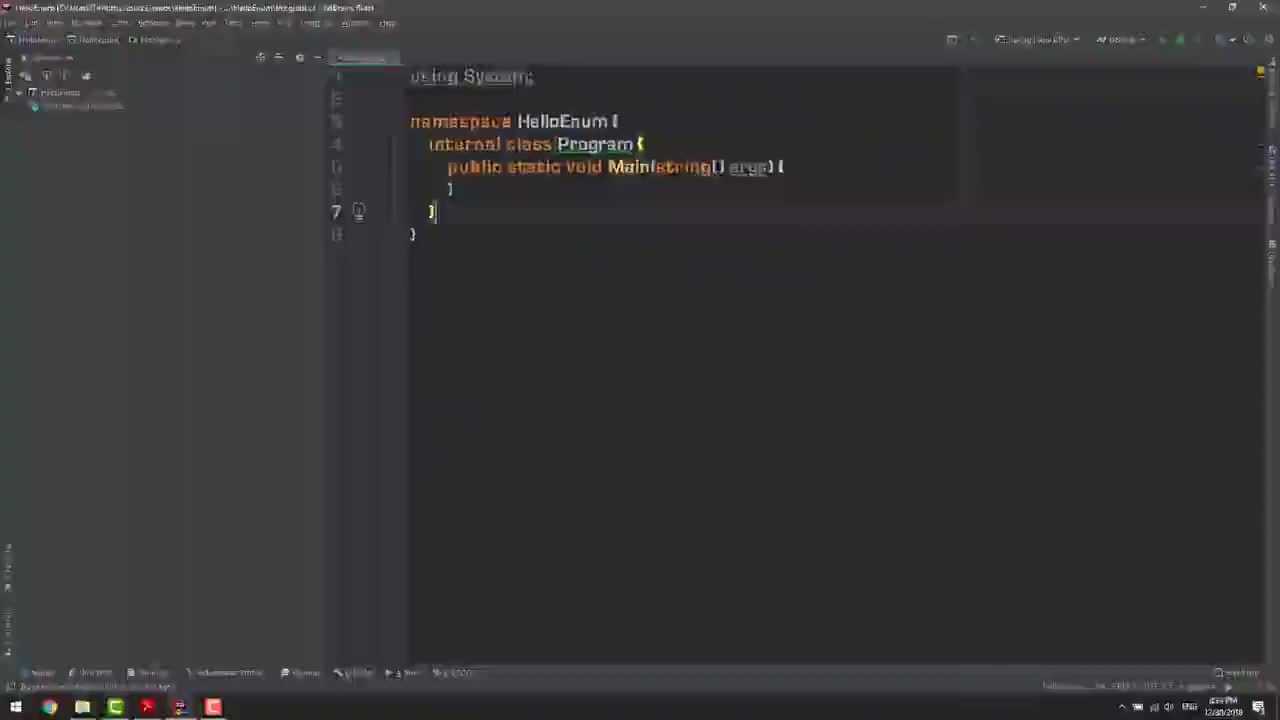
Task: Click the 'HelloEnum' namespace name in the editor
Action: (x=562, y=122)
